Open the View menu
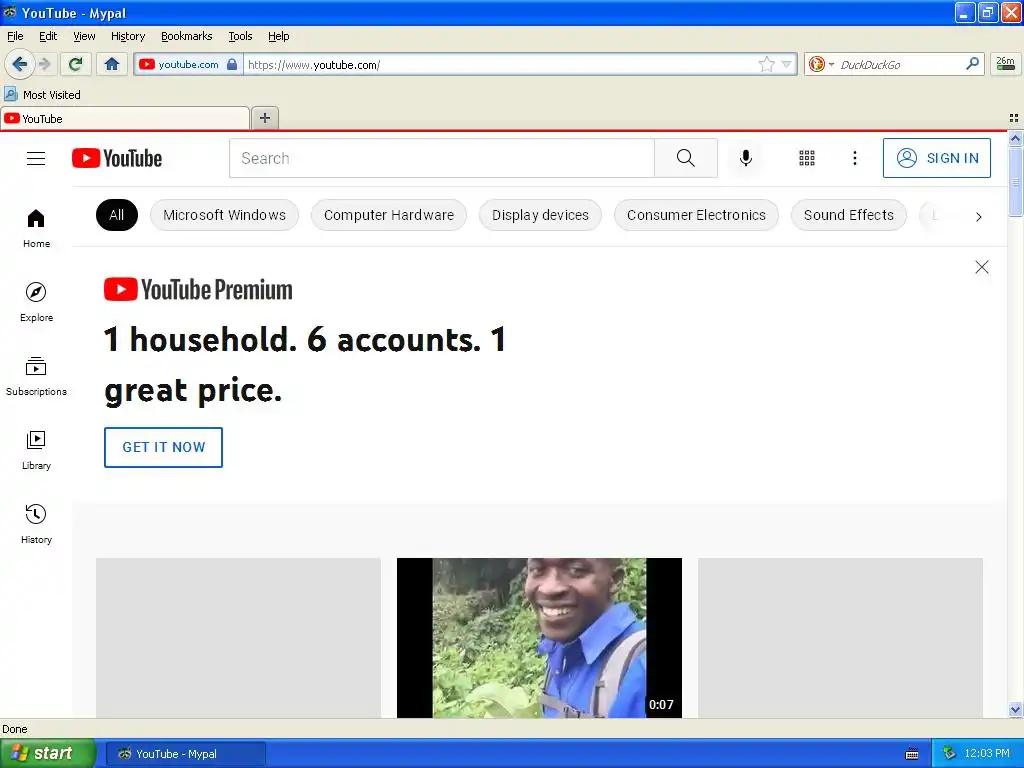This screenshot has width=1024, height=768. click(x=84, y=37)
